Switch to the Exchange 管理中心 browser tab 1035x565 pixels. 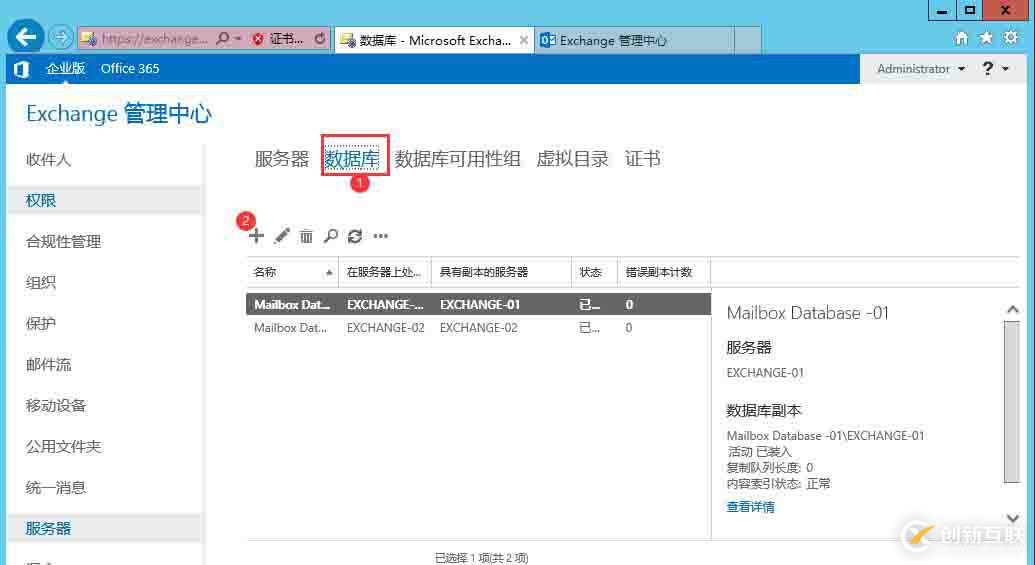pos(634,40)
